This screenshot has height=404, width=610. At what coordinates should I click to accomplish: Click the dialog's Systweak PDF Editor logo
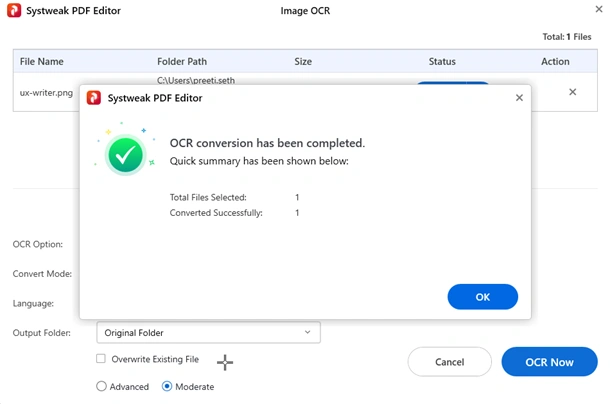click(94, 98)
